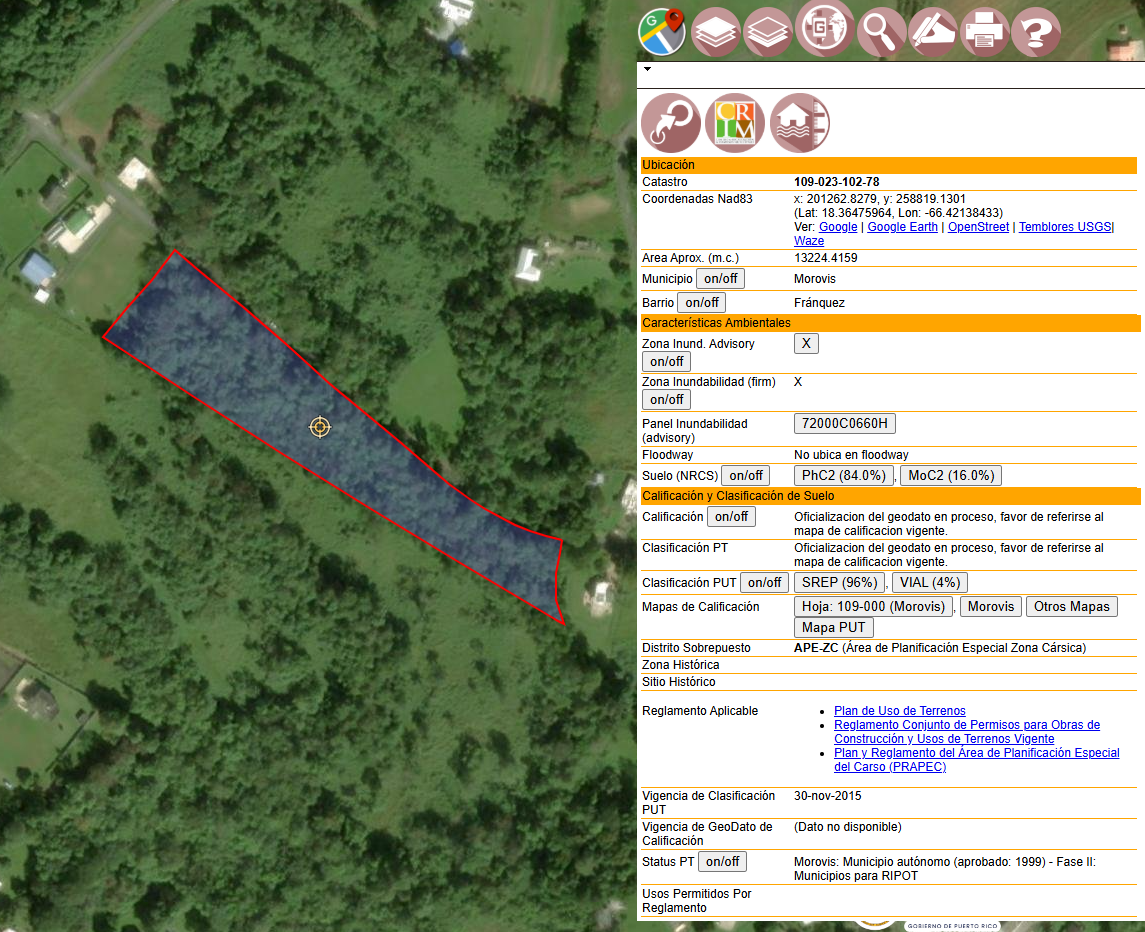Toggle Suelo (NRCS) layer on/off
Image resolution: width=1145 pixels, height=932 pixels.
746,475
